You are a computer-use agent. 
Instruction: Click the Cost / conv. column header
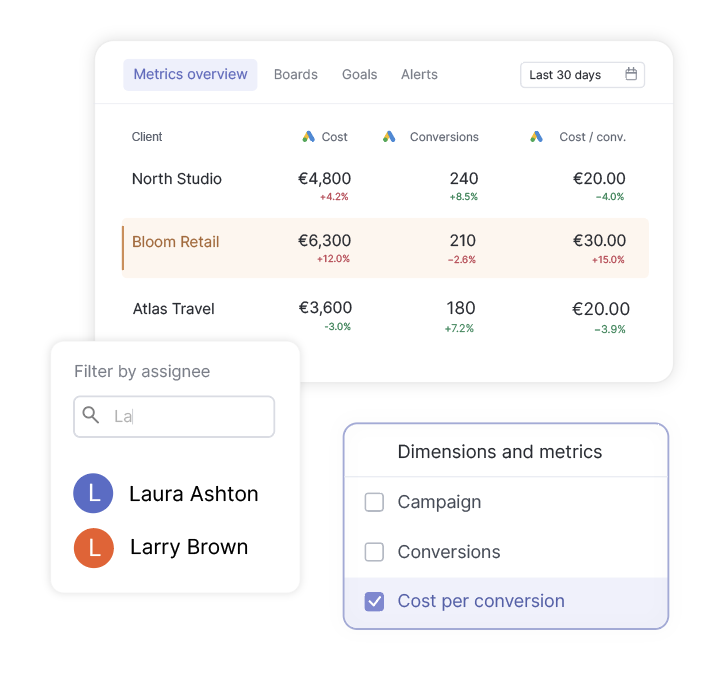593,137
